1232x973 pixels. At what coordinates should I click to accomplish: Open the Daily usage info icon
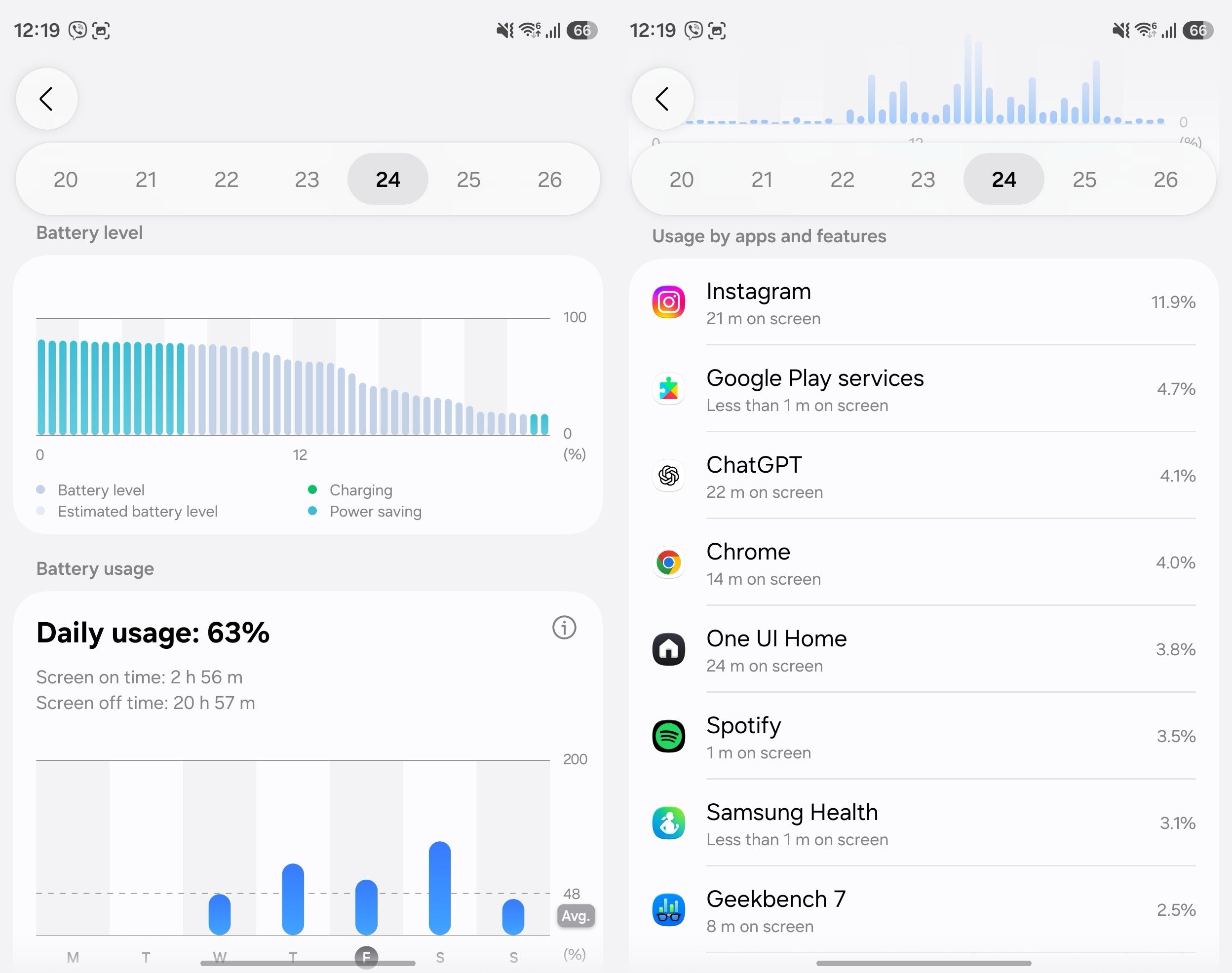click(564, 627)
